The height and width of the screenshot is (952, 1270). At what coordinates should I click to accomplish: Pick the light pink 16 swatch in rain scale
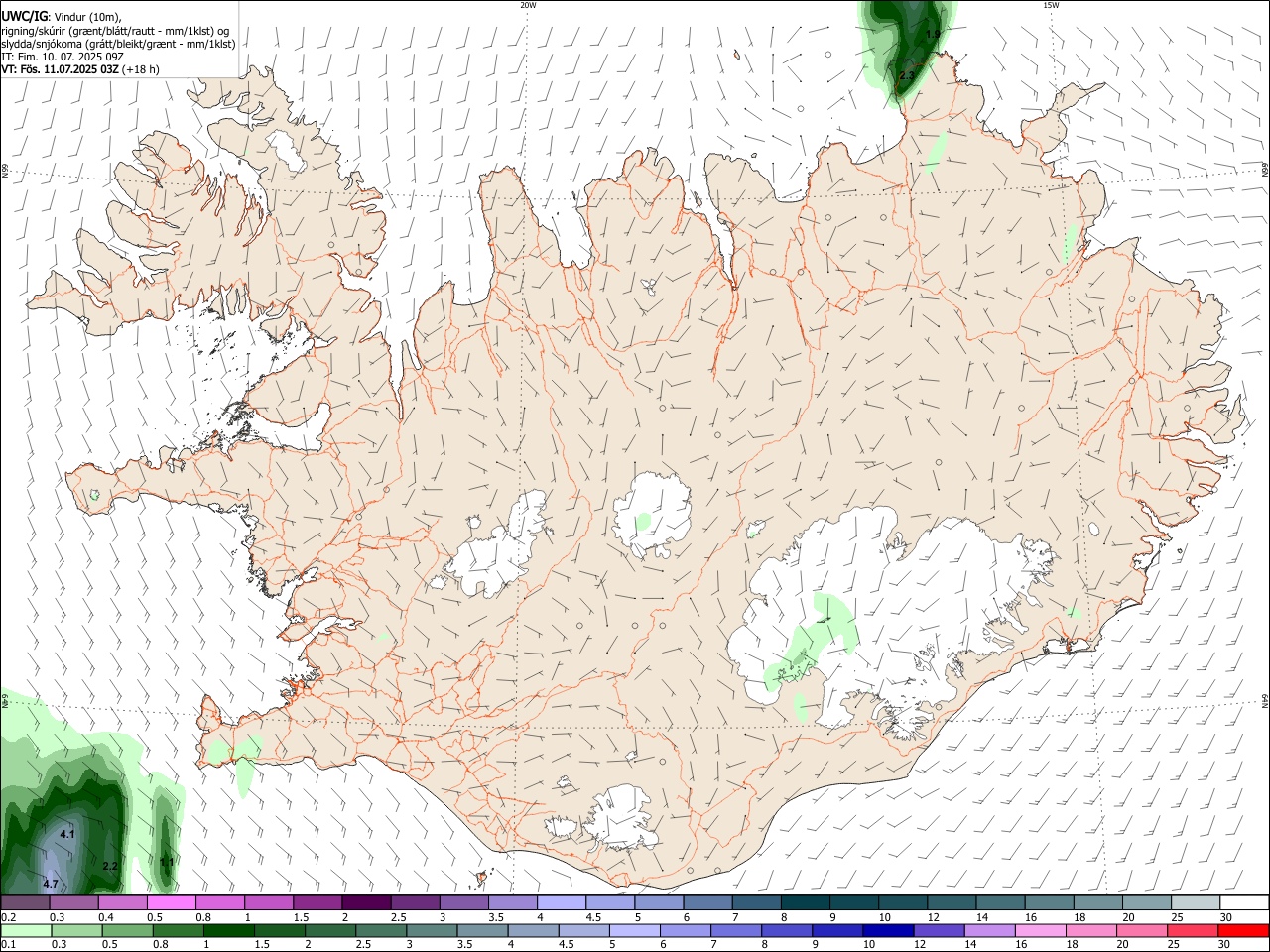[x=1040, y=930]
